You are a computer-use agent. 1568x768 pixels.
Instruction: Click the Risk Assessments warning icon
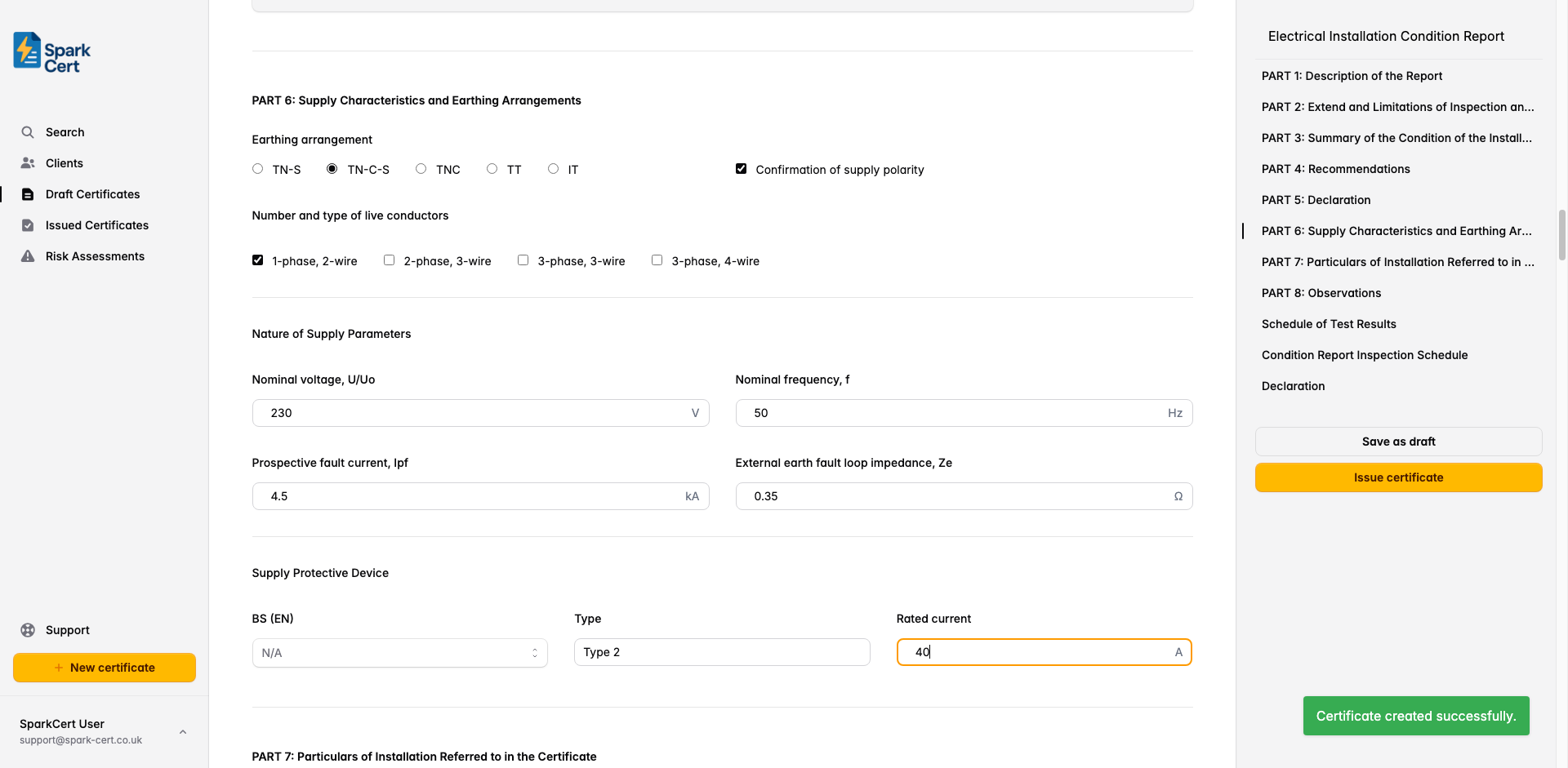(28, 256)
